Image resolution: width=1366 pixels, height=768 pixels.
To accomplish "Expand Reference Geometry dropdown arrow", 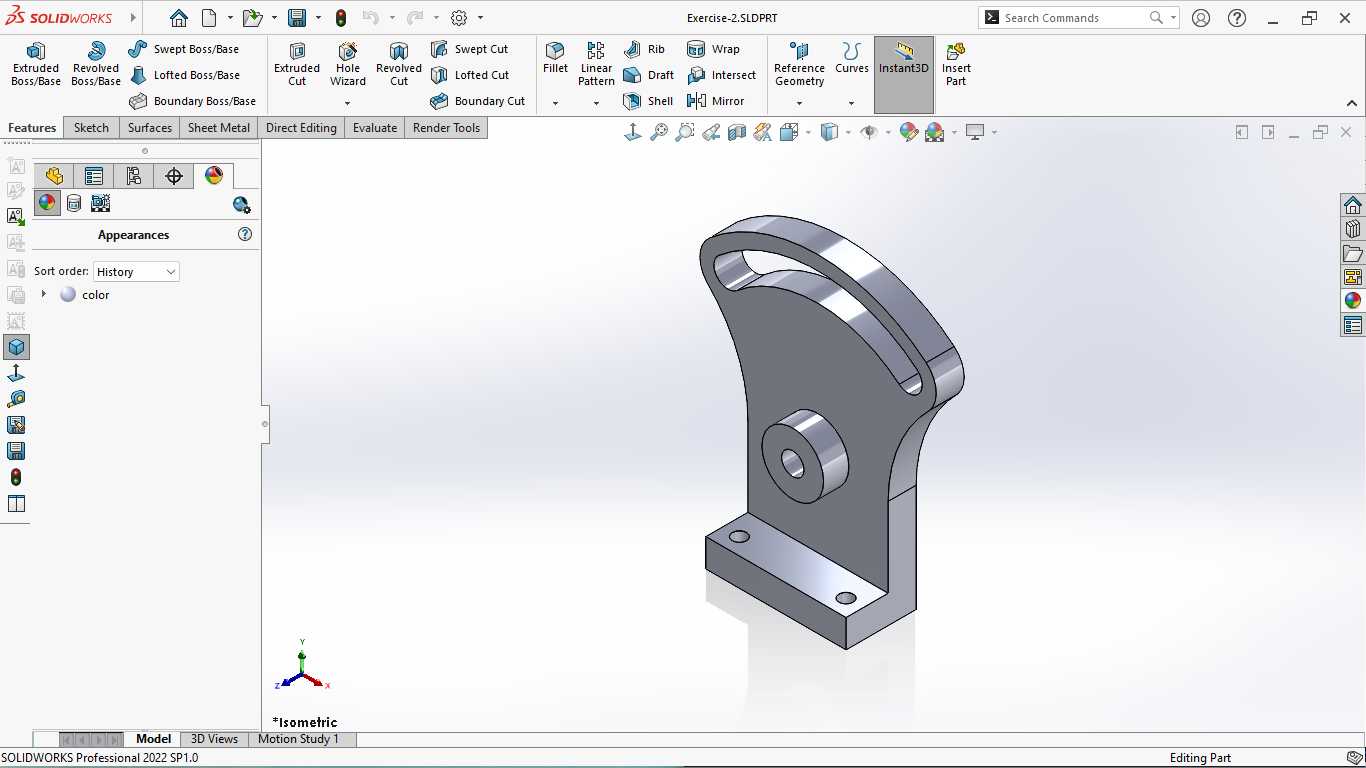I will coord(799,102).
